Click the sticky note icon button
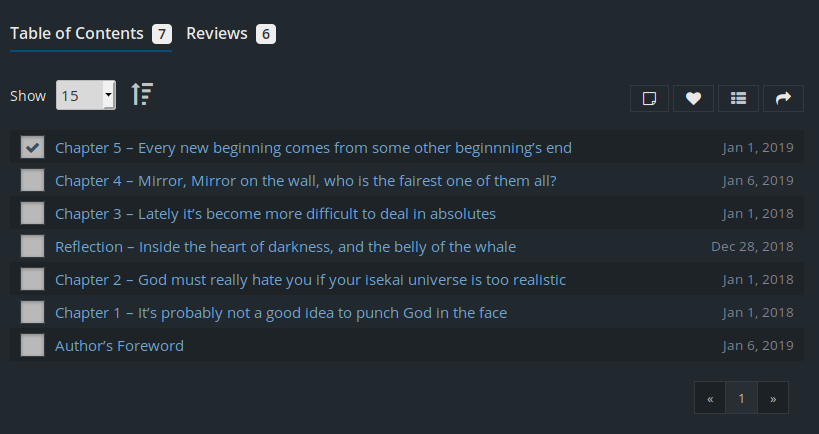The image size is (819, 434). pyautogui.click(x=649, y=98)
